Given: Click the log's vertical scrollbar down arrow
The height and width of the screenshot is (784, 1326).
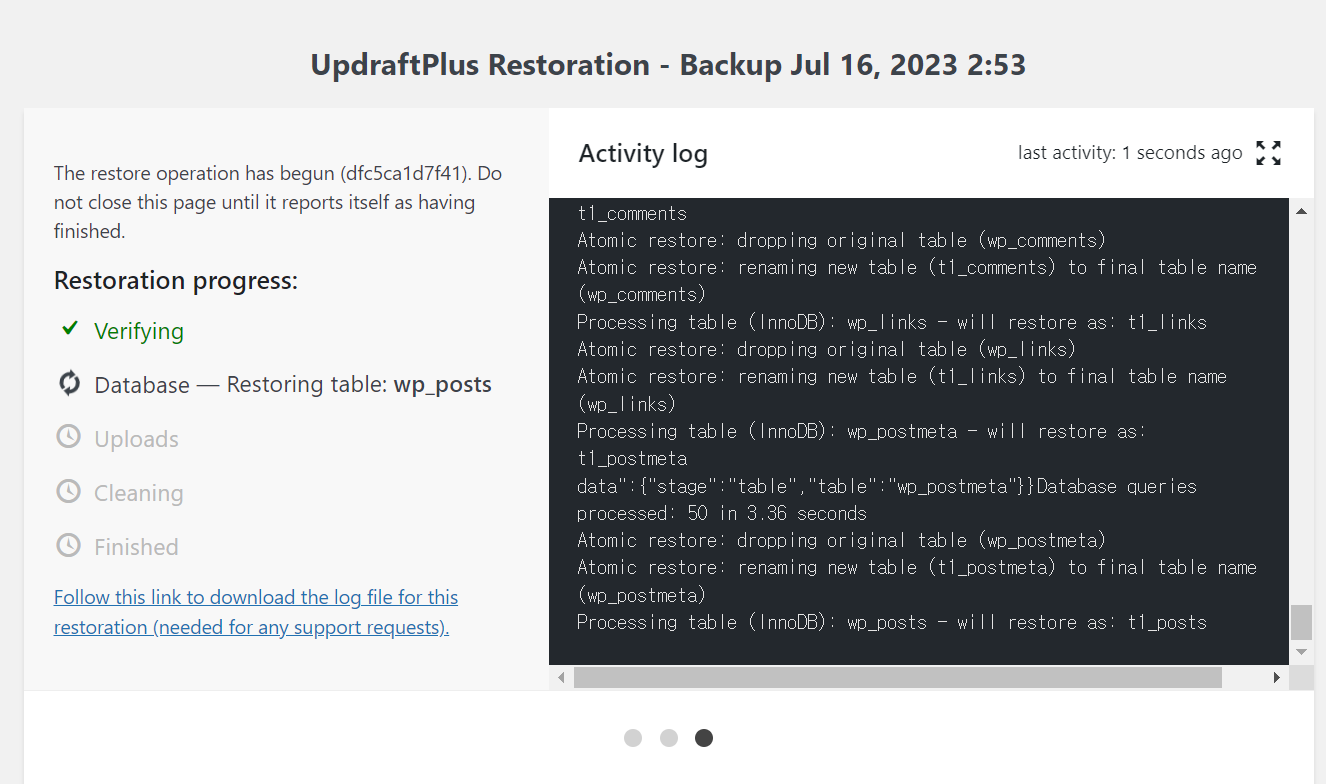Looking at the screenshot, I should tap(1301, 652).
